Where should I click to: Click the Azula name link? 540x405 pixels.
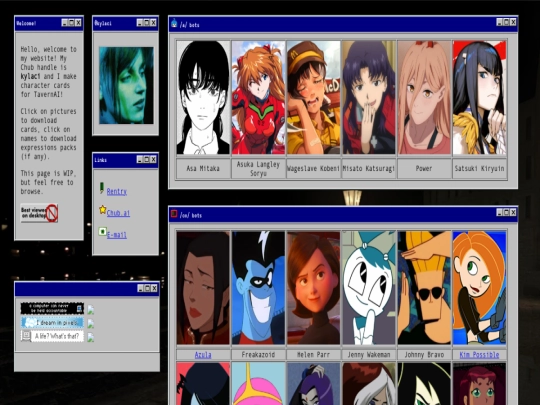[x=203, y=354]
